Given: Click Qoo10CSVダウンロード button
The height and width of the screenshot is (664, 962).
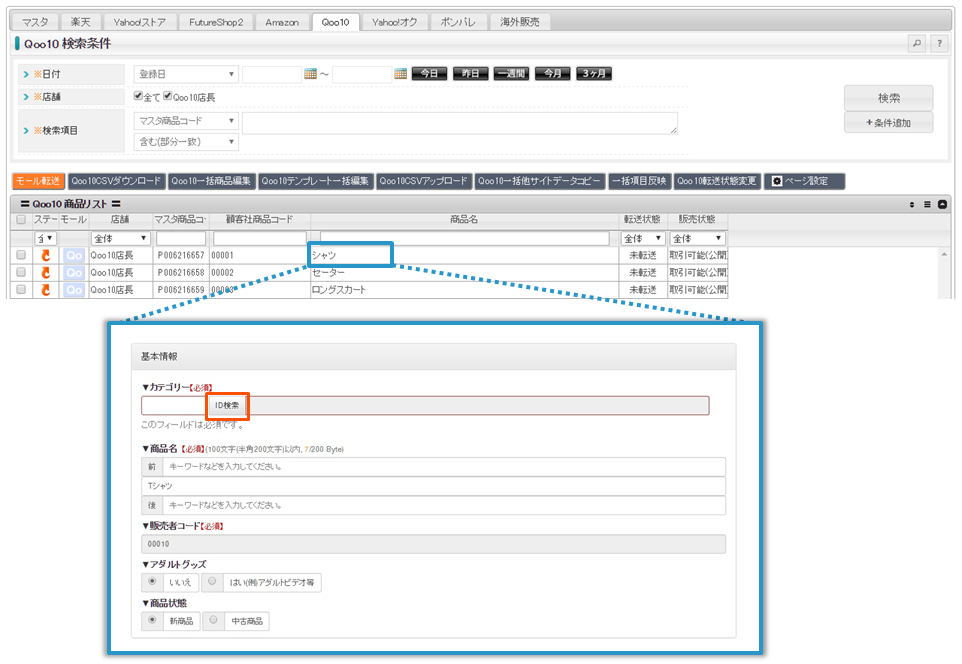Looking at the screenshot, I should pos(116,181).
